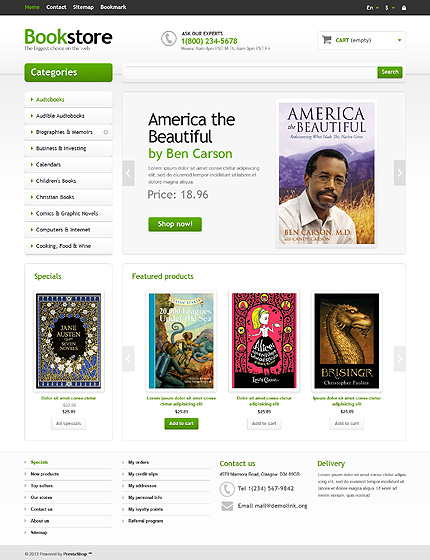This screenshot has height=560, width=430.
Task: Show previous featured products
Action: (128, 359)
